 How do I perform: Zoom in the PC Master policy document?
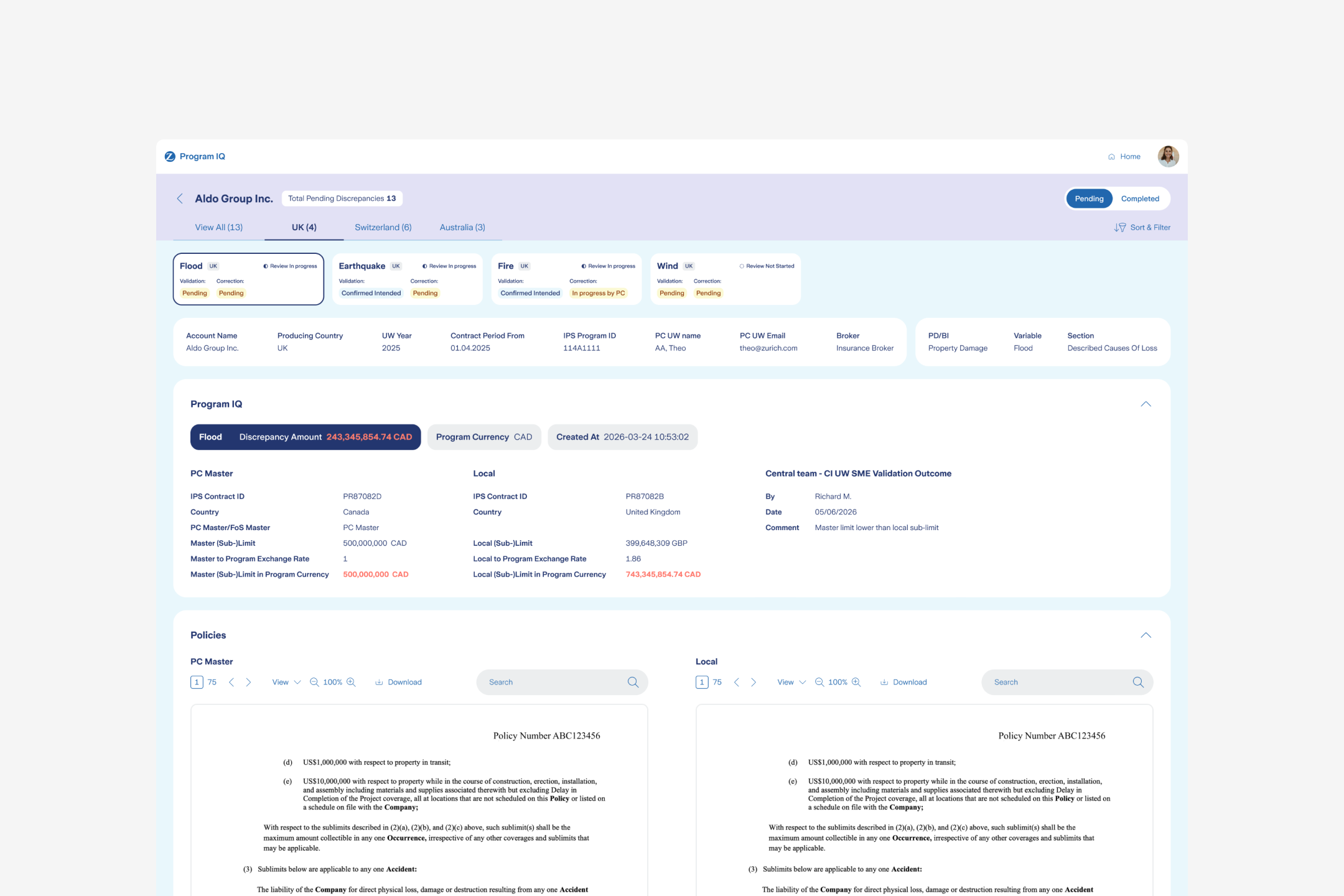351,682
